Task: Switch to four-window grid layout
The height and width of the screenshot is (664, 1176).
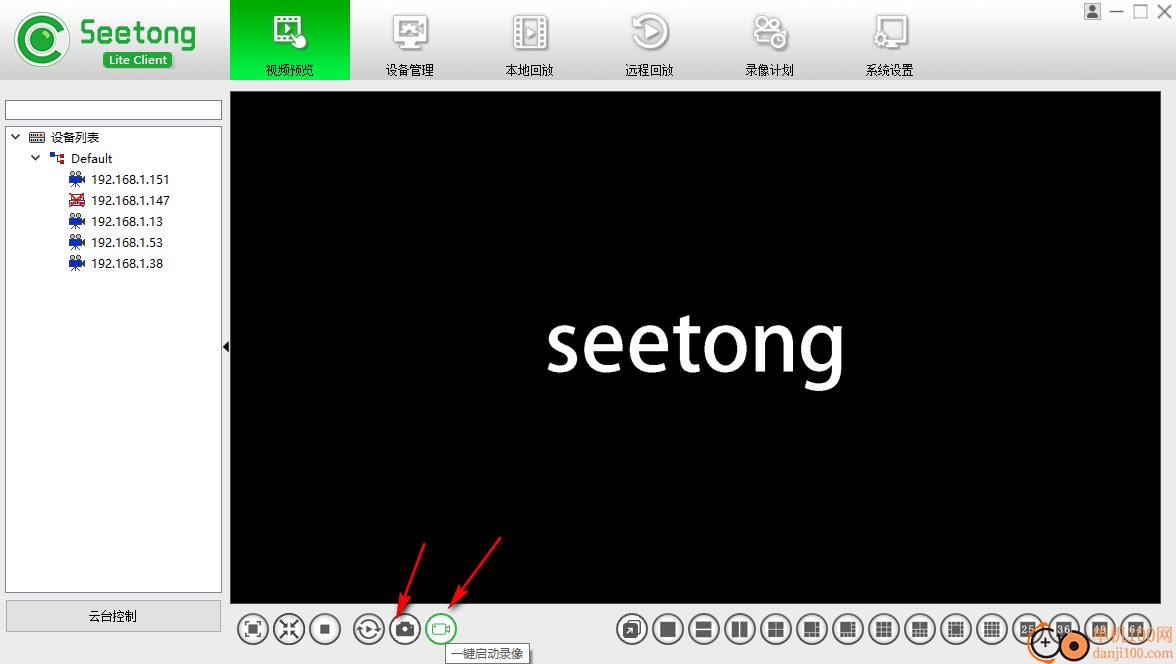Action: [x=776, y=629]
